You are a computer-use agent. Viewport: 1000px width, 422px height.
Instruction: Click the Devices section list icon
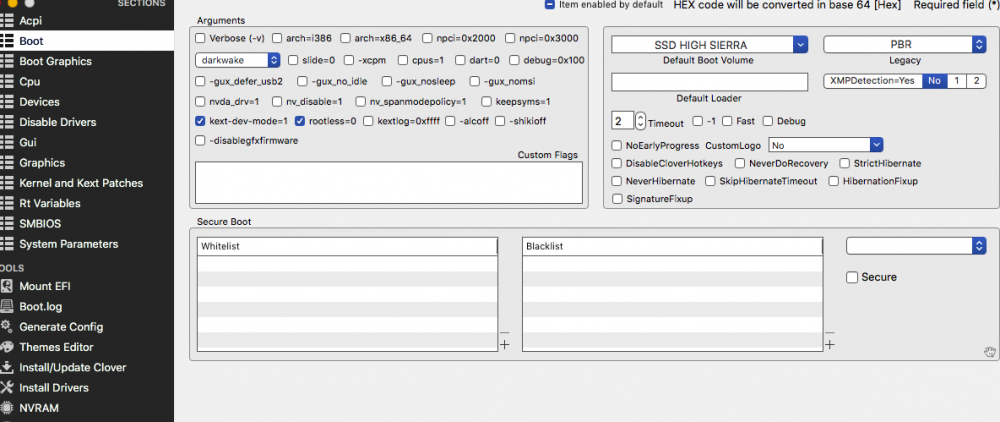click(x=6, y=102)
